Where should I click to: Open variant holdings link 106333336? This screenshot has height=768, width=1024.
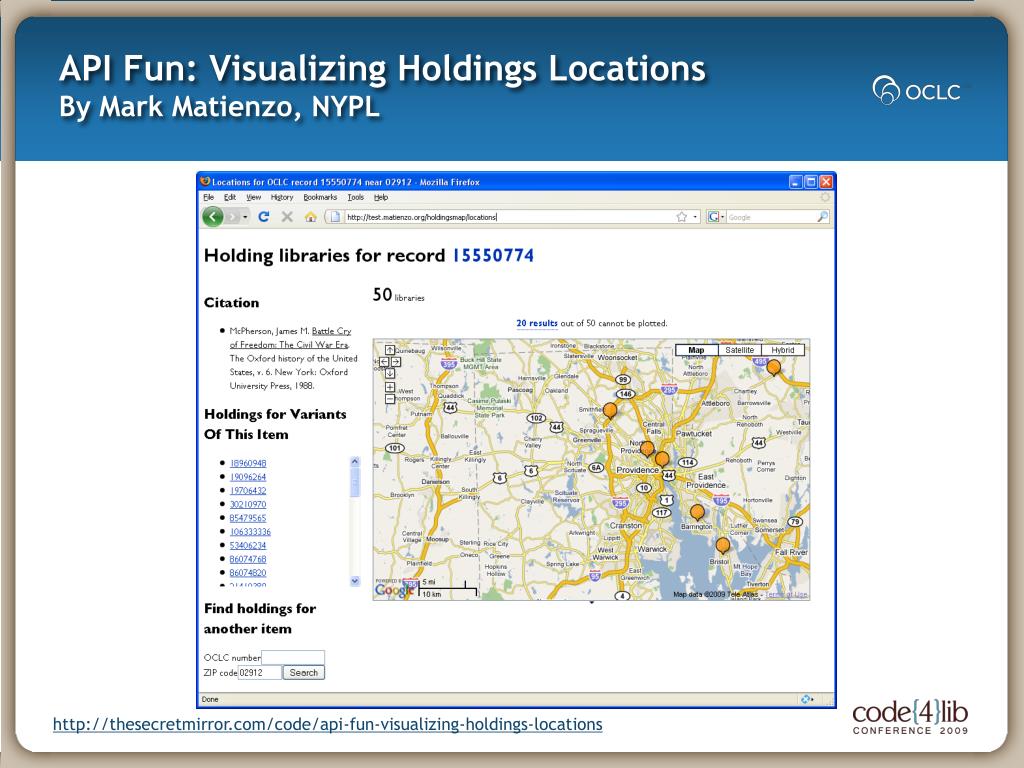[x=250, y=532]
